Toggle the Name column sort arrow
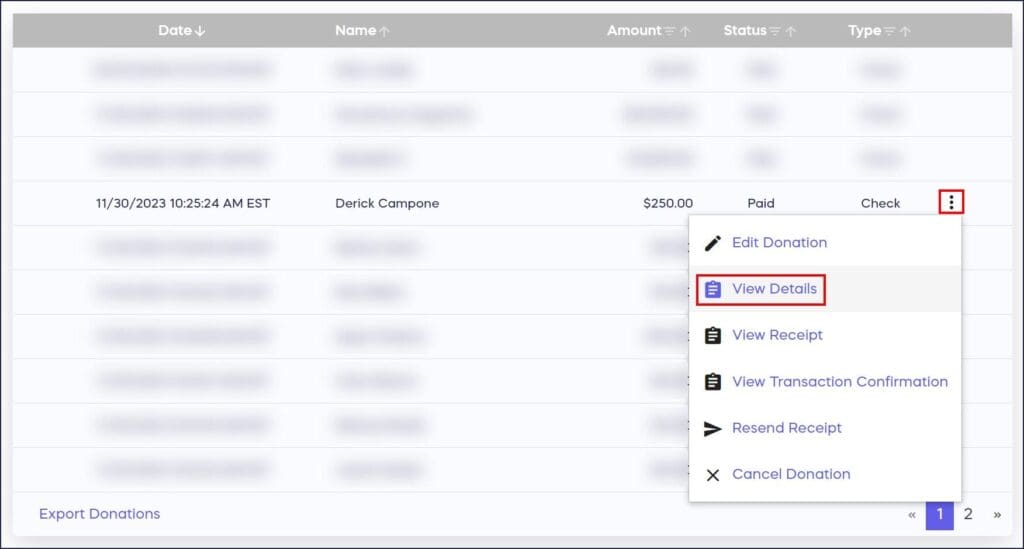This screenshot has width=1024, height=549. click(x=385, y=31)
